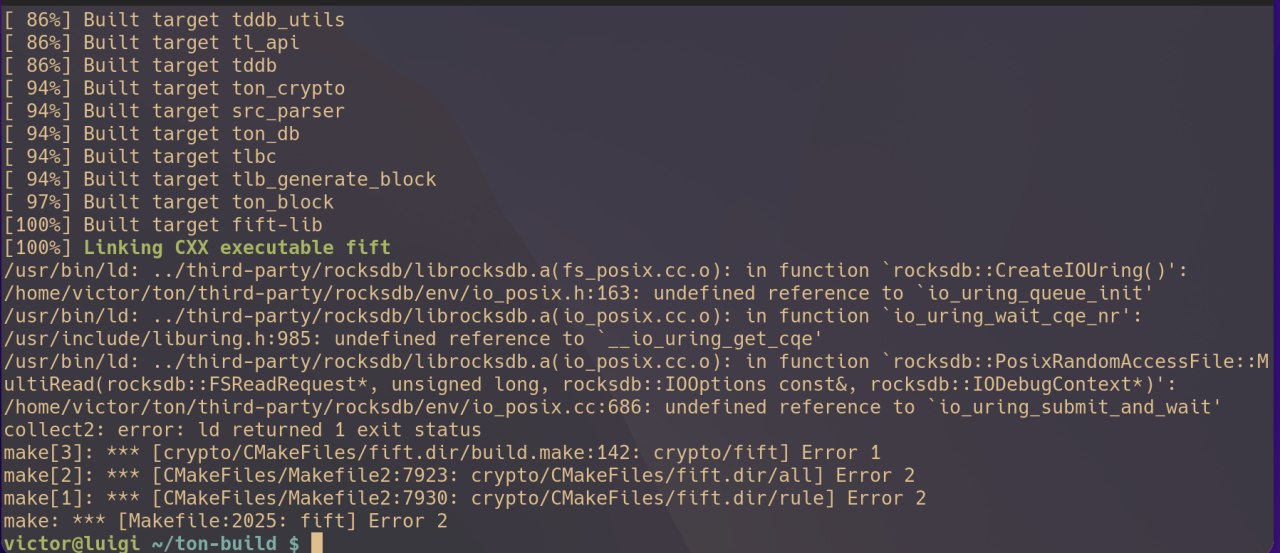
Task: Click the 'make[3]' build.make:142 error line
Action: [442, 453]
